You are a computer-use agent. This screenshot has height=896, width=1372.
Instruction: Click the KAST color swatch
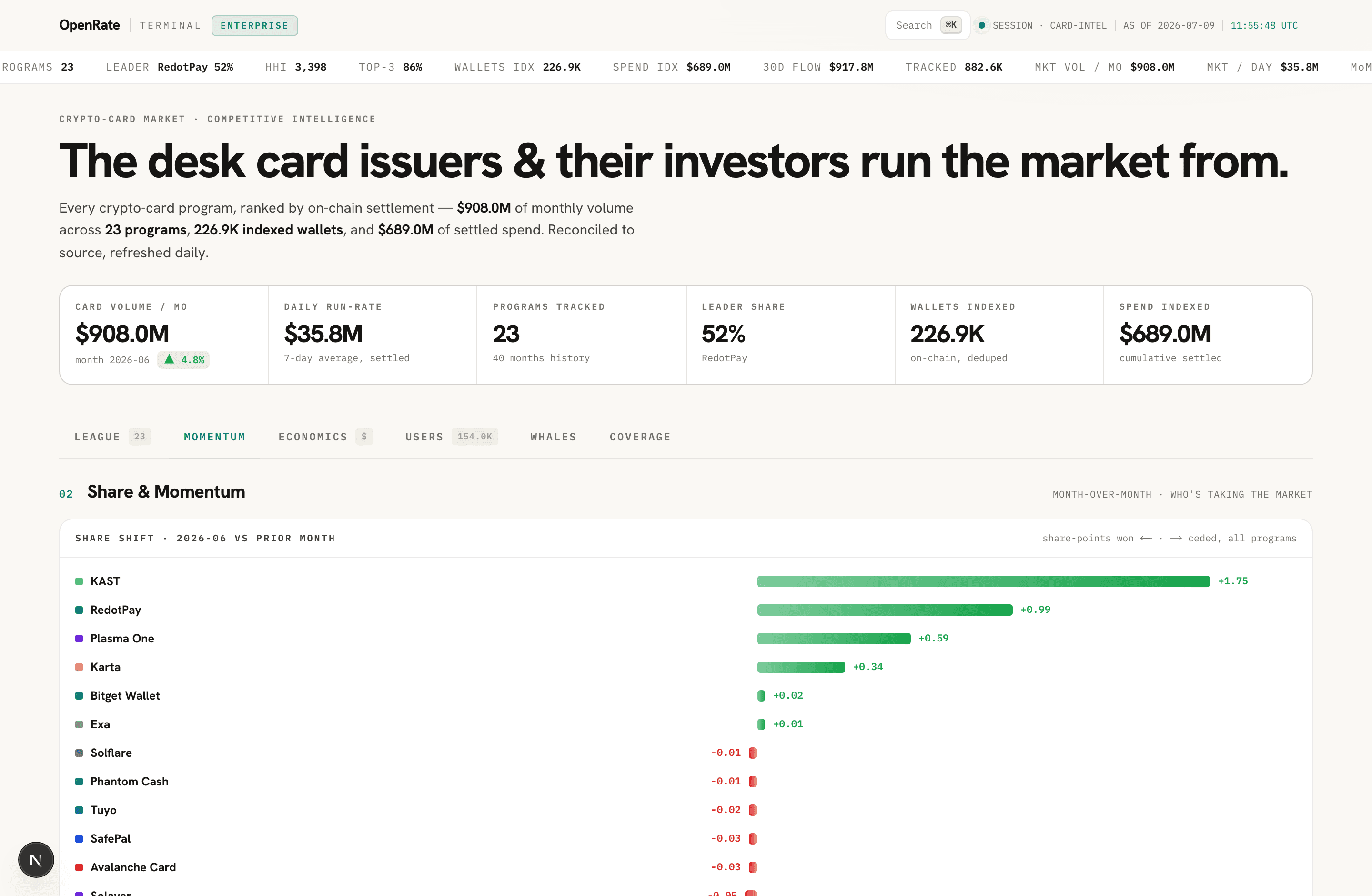(79, 581)
